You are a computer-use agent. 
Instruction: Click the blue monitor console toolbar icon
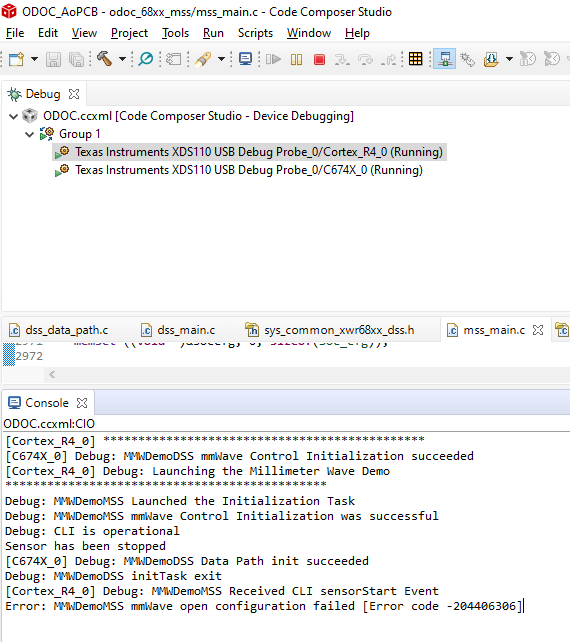(246, 59)
